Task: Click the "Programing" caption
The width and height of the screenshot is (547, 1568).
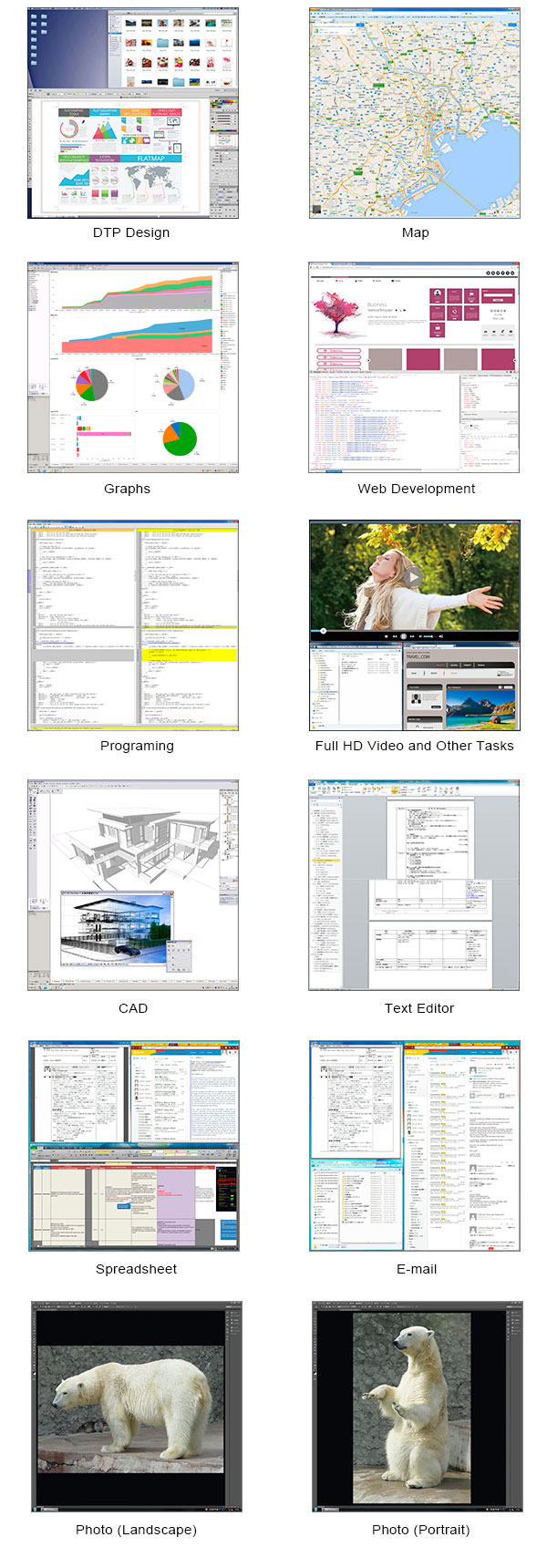Action: tap(137, 746)
